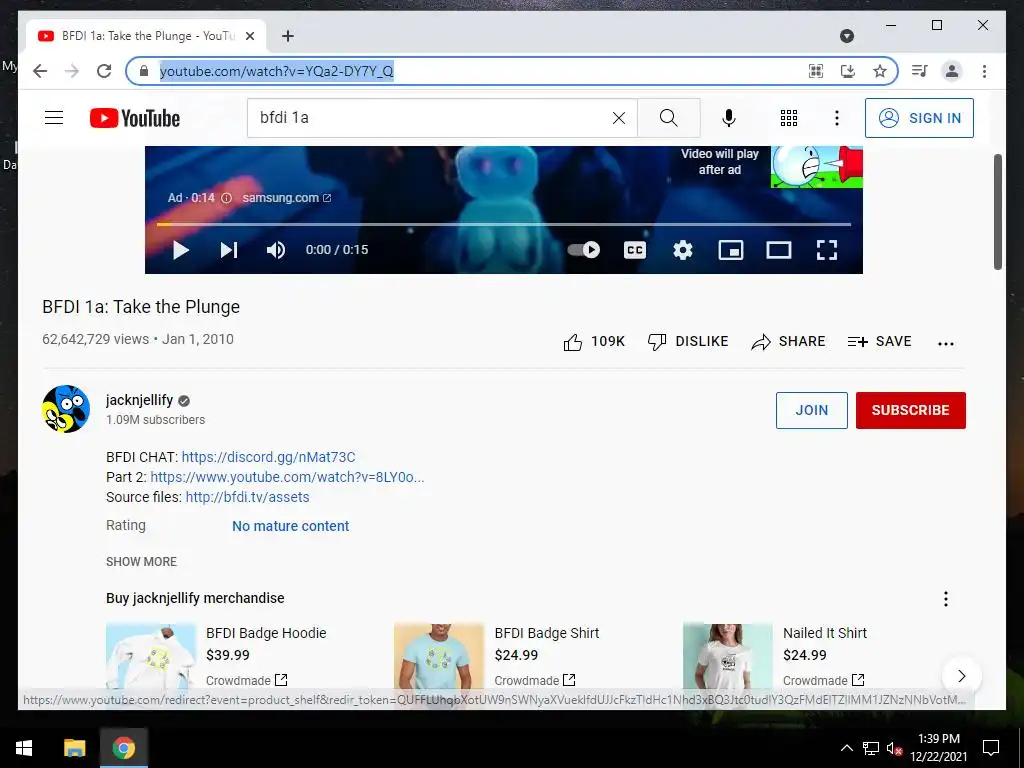Switch to theater mode

[778, 250]
